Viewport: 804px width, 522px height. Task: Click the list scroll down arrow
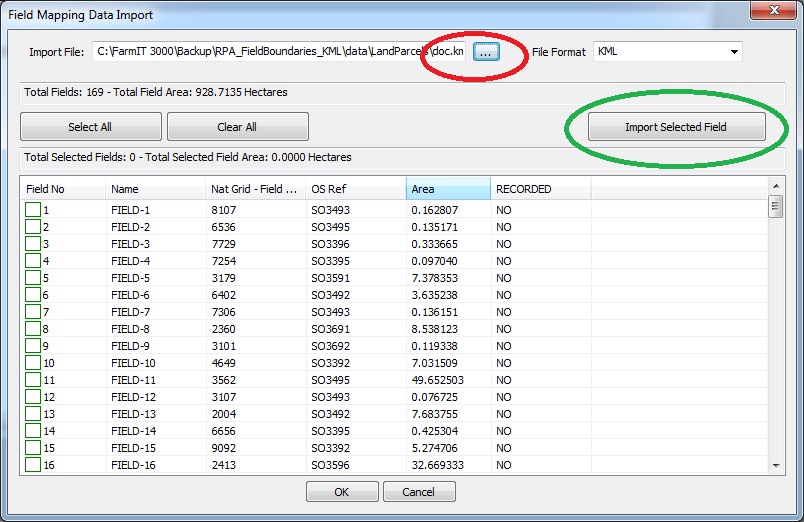coord(776,466)
